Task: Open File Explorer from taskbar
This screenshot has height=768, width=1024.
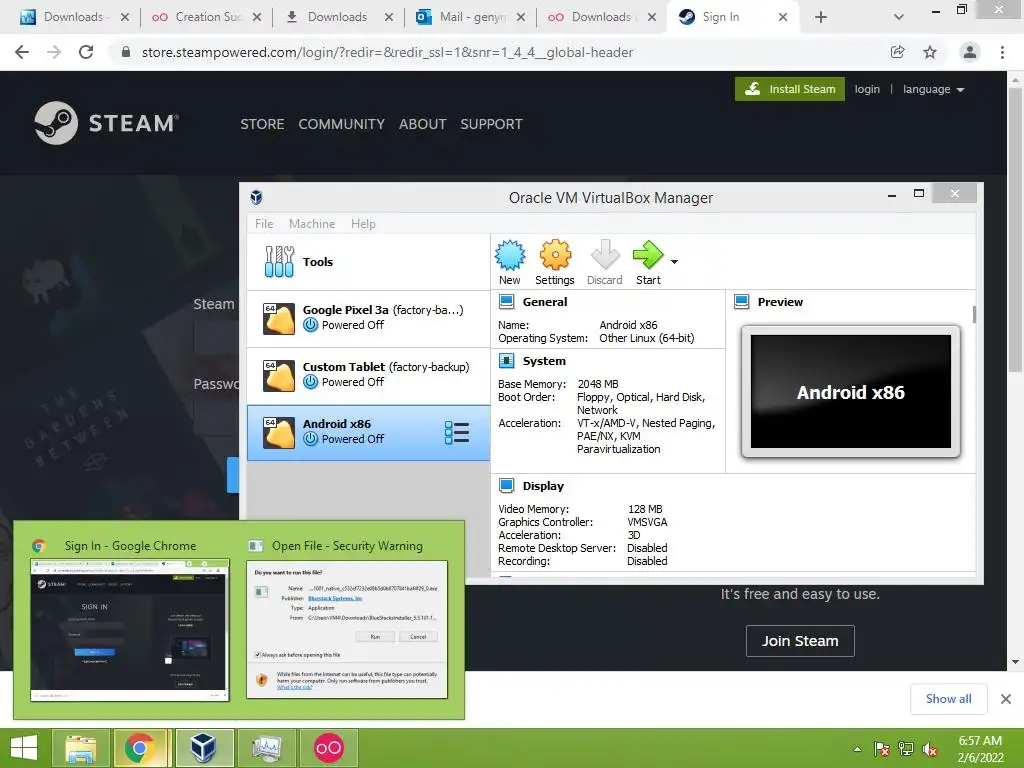Action: click(x=80, y=748)
